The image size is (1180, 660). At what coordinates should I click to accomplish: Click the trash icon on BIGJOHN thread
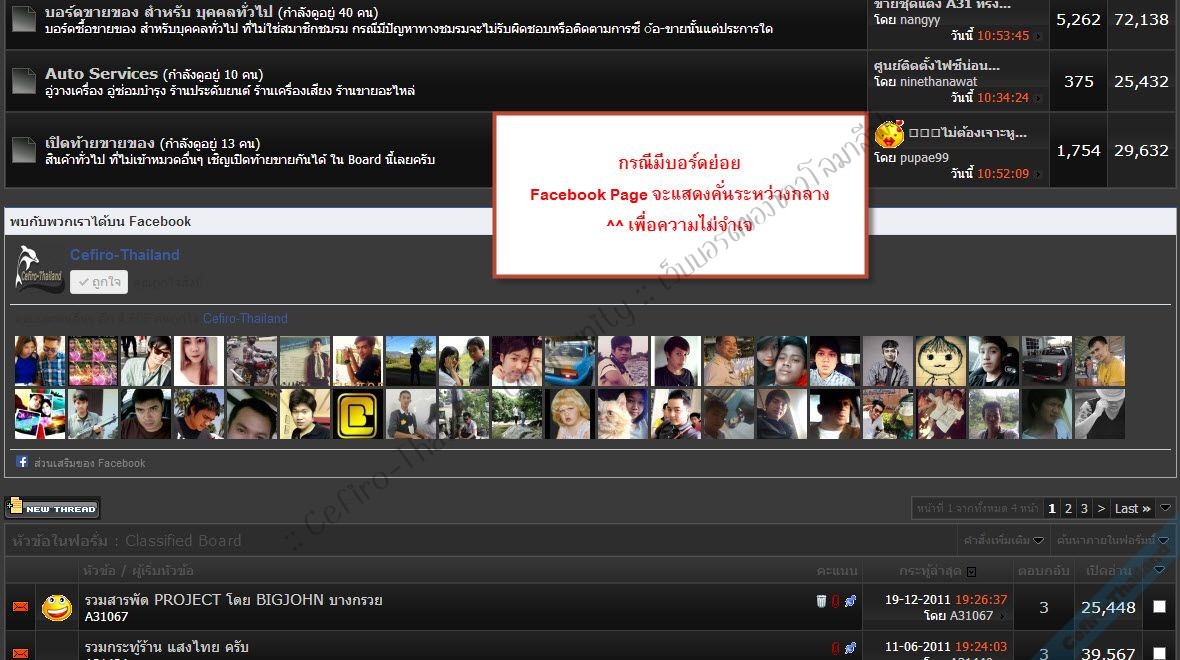pos(821,601)
